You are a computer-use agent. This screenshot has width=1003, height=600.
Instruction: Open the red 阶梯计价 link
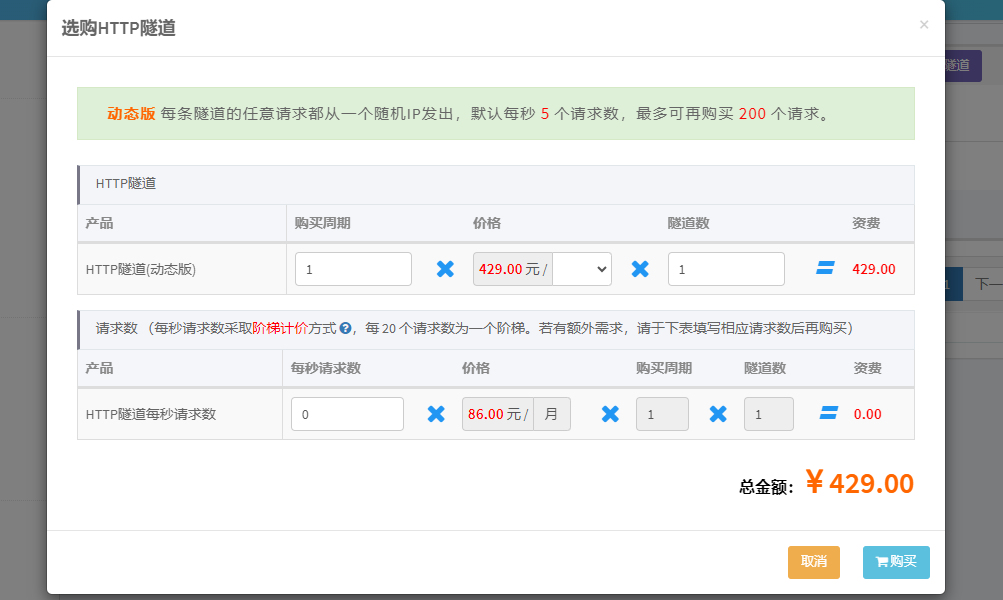[280, 328]
